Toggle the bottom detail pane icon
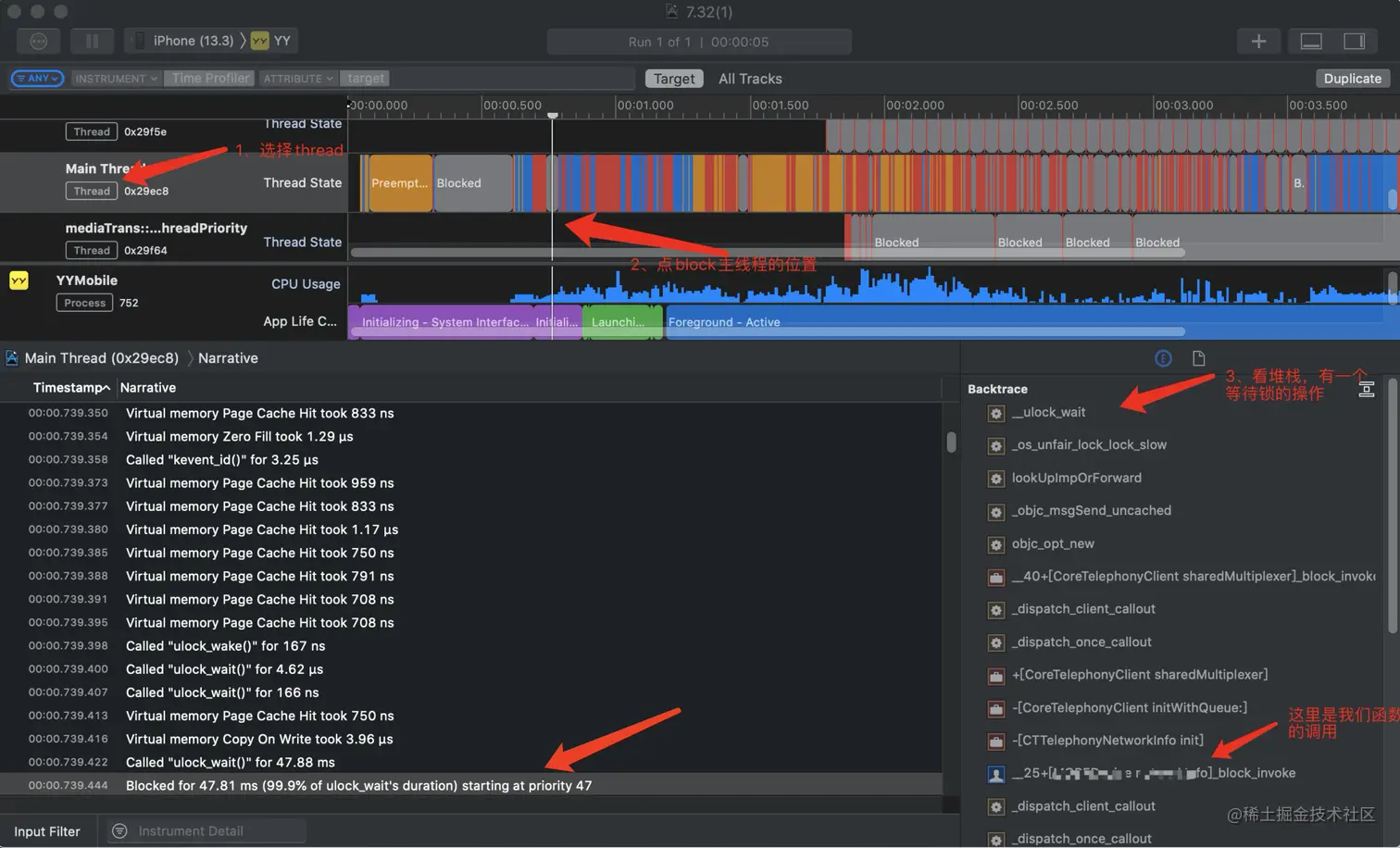 pyautogui.click(x=1311, y=41)
